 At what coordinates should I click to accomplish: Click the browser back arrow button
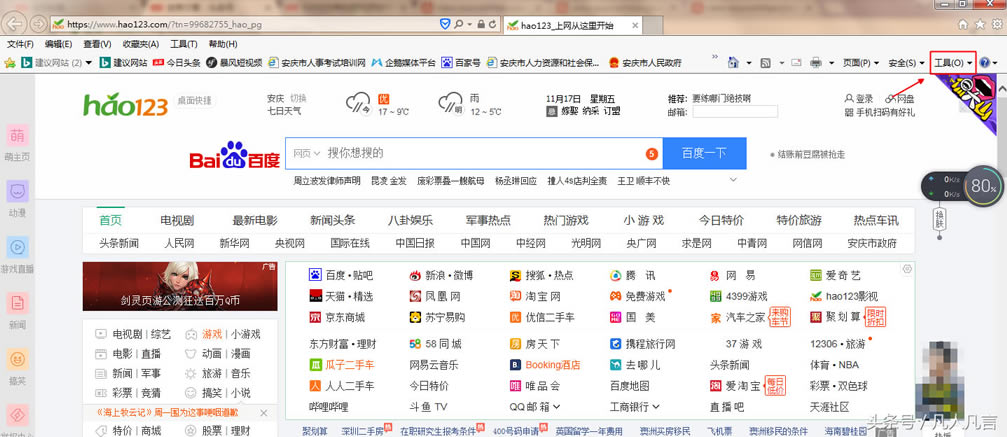tap(17, 22)
